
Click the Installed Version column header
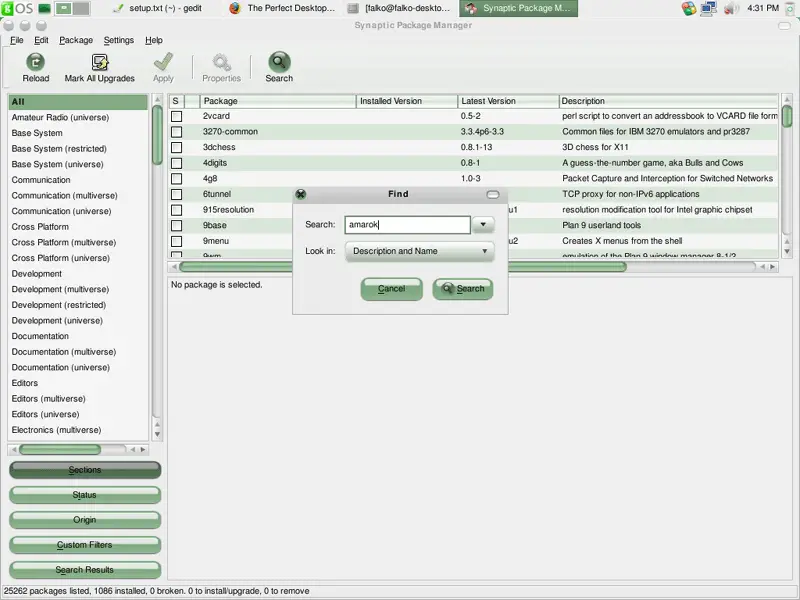407,101
